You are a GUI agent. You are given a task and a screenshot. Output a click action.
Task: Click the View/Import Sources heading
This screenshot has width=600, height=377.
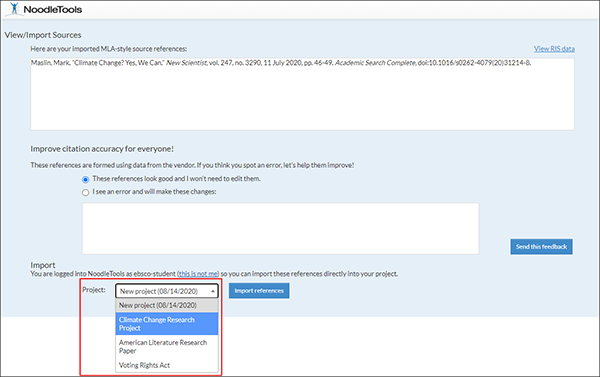[x=43, y=35]
